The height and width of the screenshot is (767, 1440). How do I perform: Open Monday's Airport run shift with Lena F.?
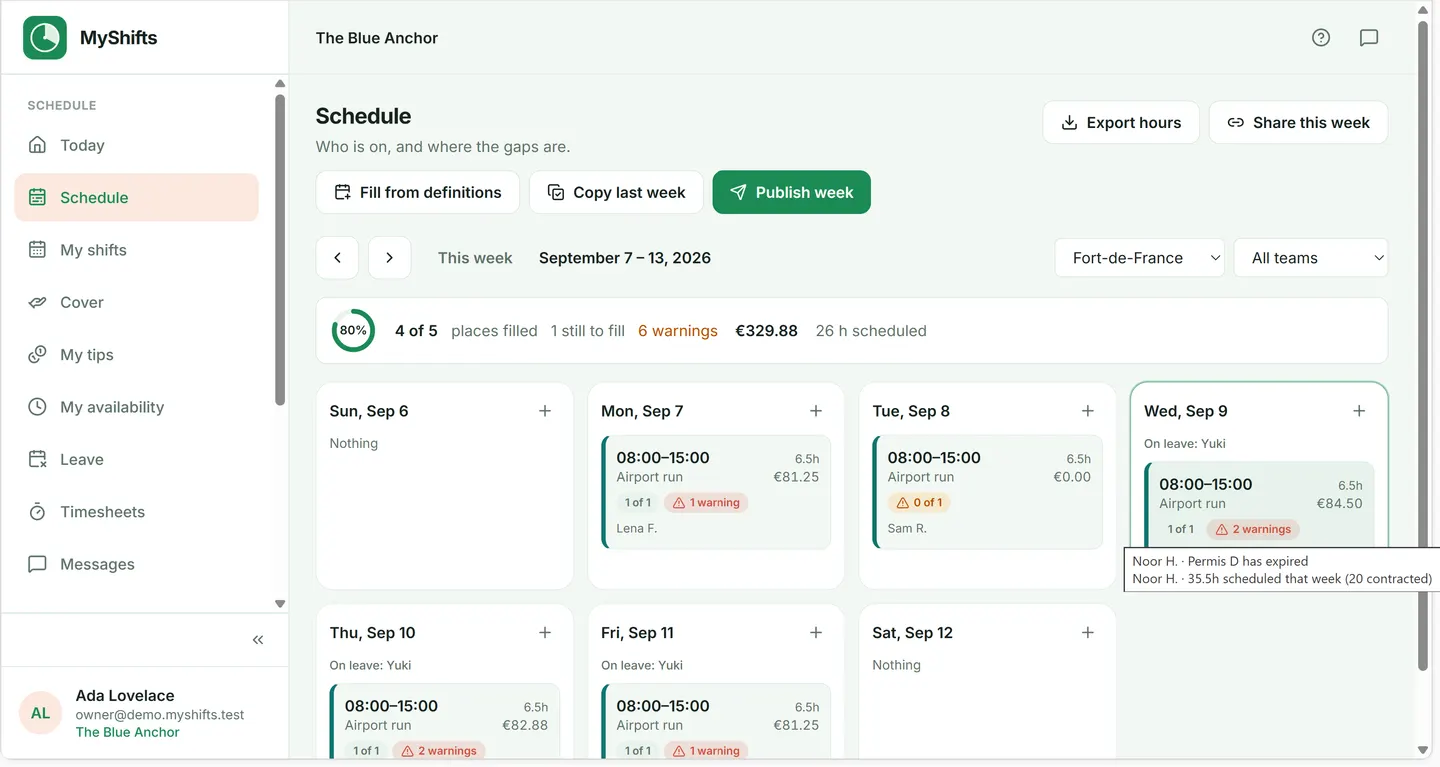[x=717, y=492]
